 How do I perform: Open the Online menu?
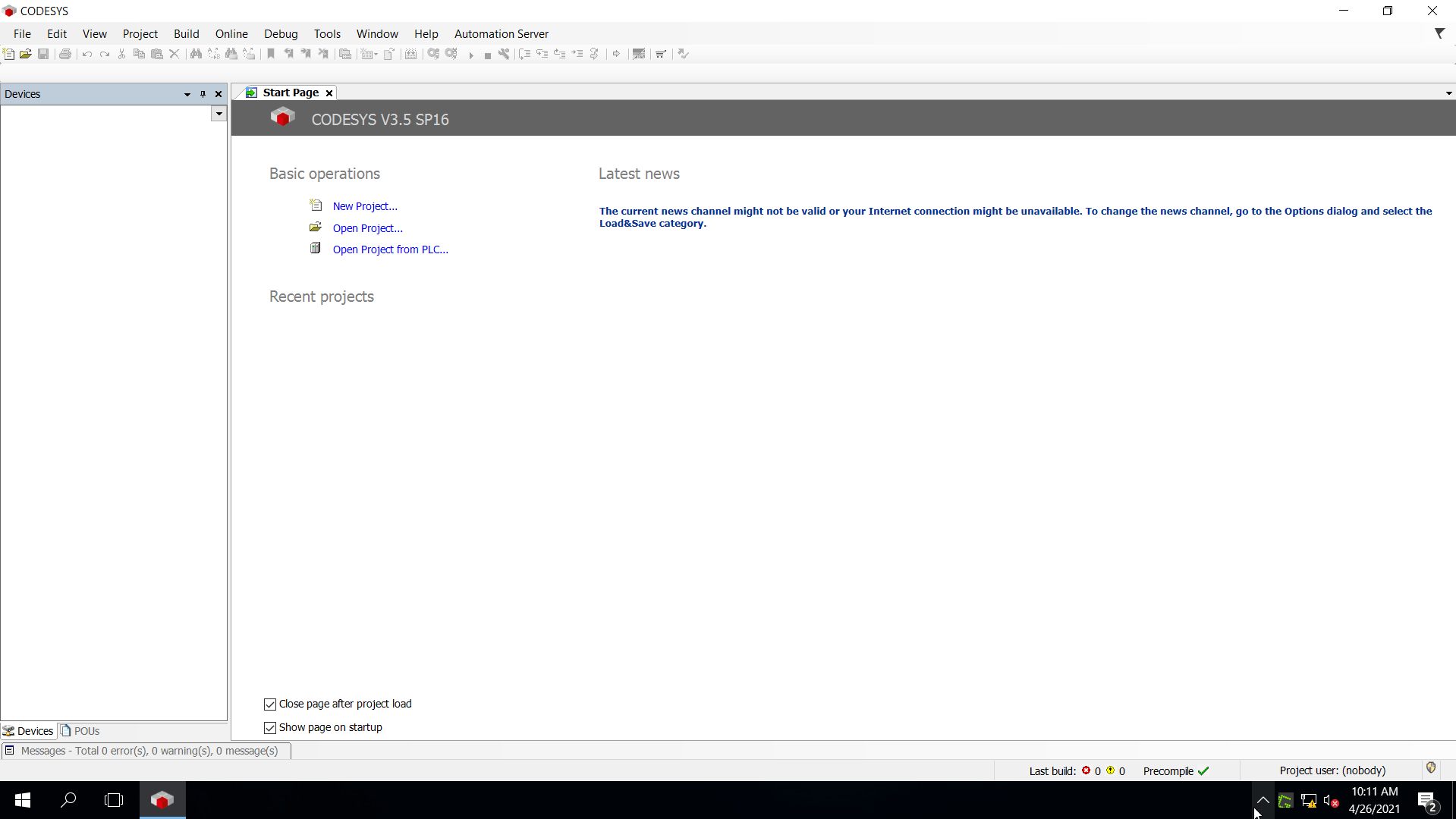point(231,34)
